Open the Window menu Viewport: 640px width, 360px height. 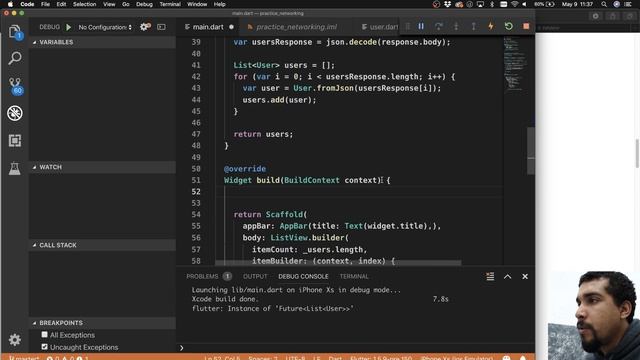(x=197, y=4)
